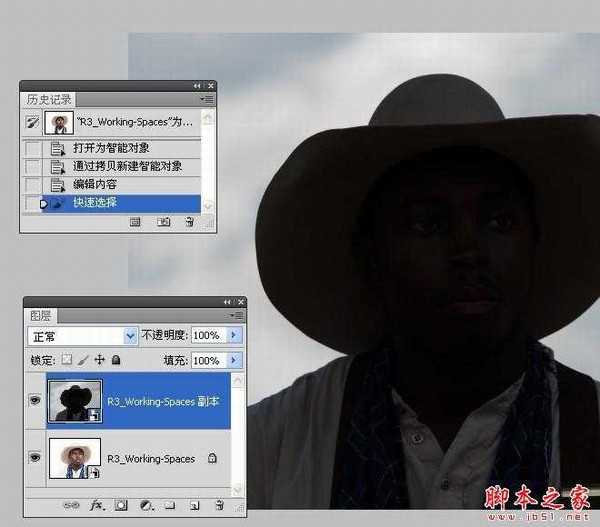Select the 快速选择 history state
This screenshot has width=600, height=527.
pyautogui.click(x=111, y=203)
